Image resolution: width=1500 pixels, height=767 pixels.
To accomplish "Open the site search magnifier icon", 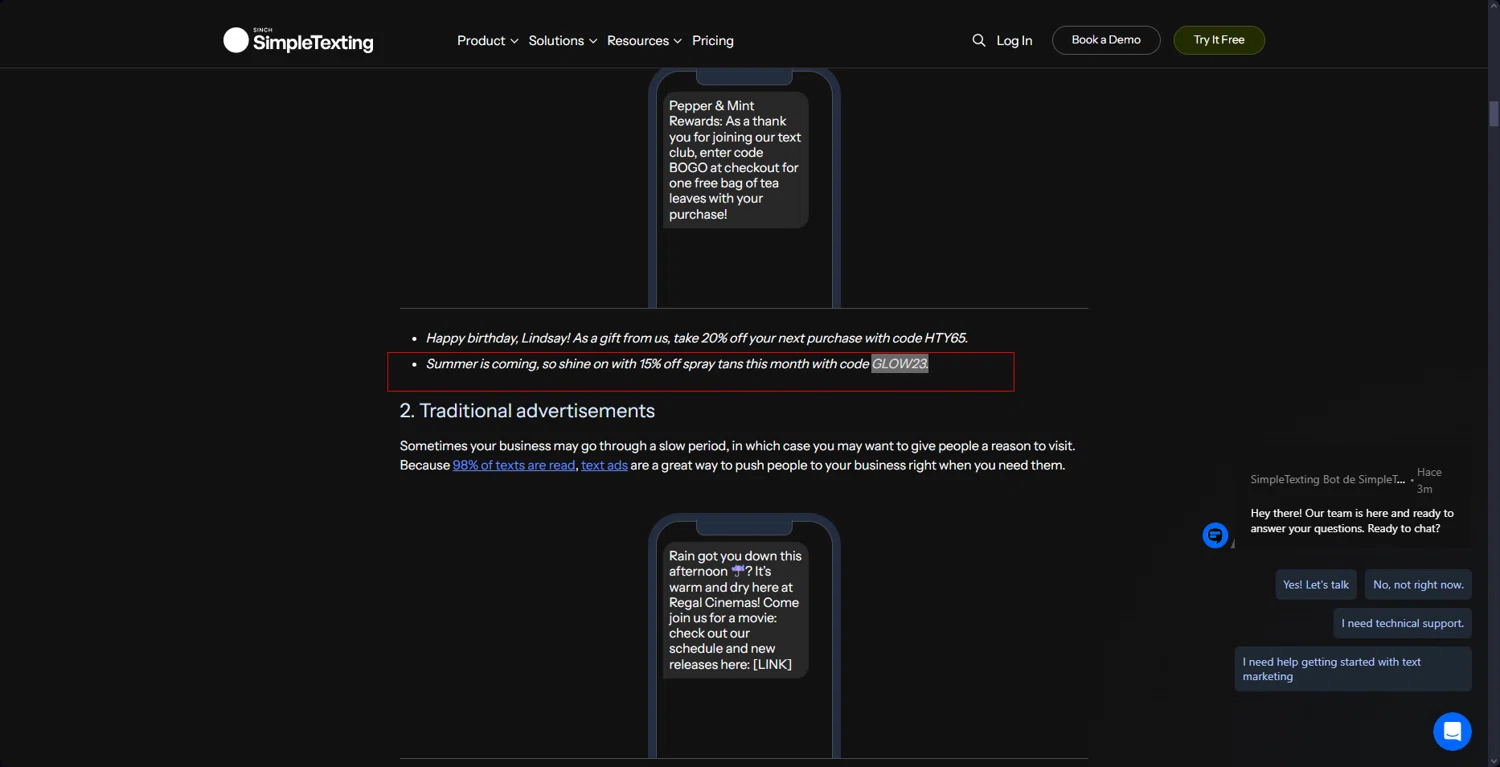I will click(978, 40).
